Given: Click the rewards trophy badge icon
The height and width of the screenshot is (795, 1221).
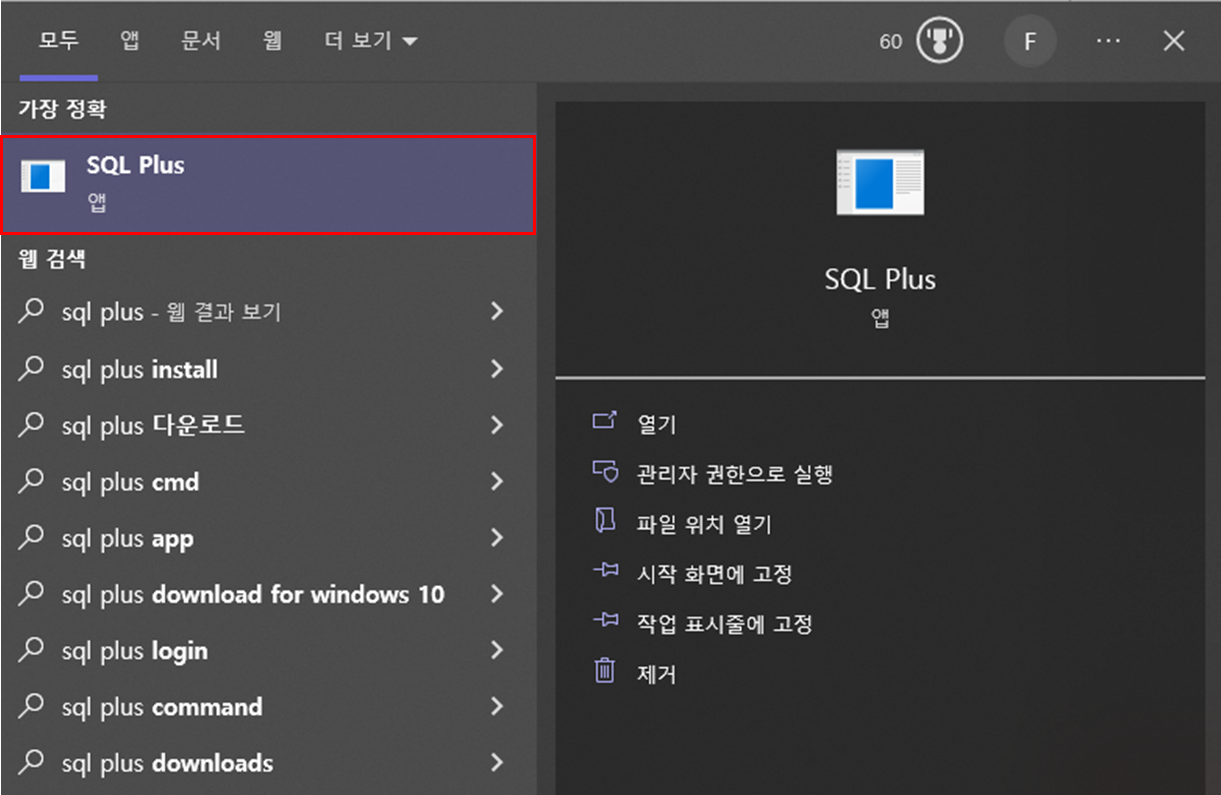Looking at the screenshot, I should click(940, 41).
